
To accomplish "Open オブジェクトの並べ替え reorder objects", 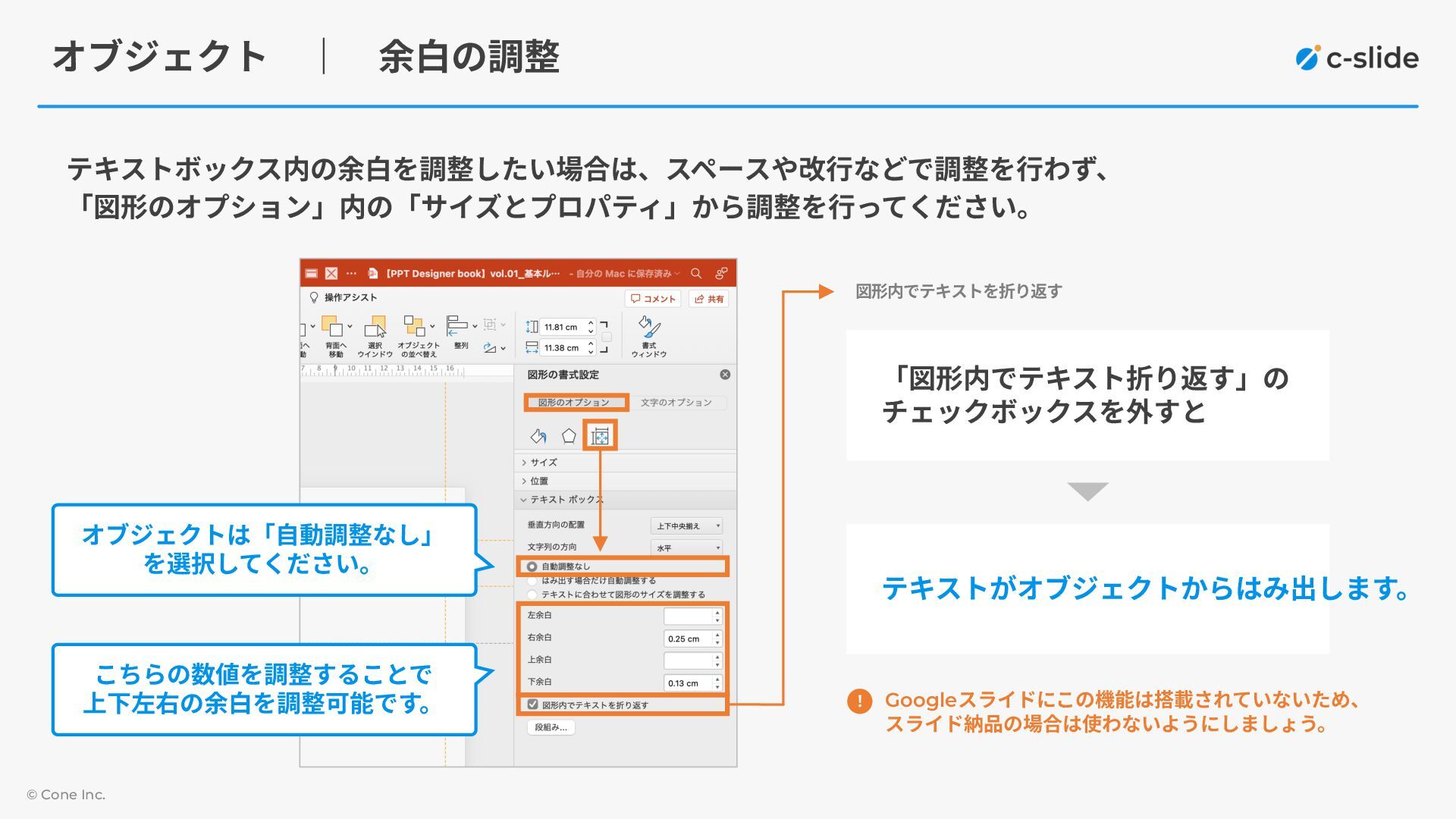I will pyautogui.click(x=415, y=327).
